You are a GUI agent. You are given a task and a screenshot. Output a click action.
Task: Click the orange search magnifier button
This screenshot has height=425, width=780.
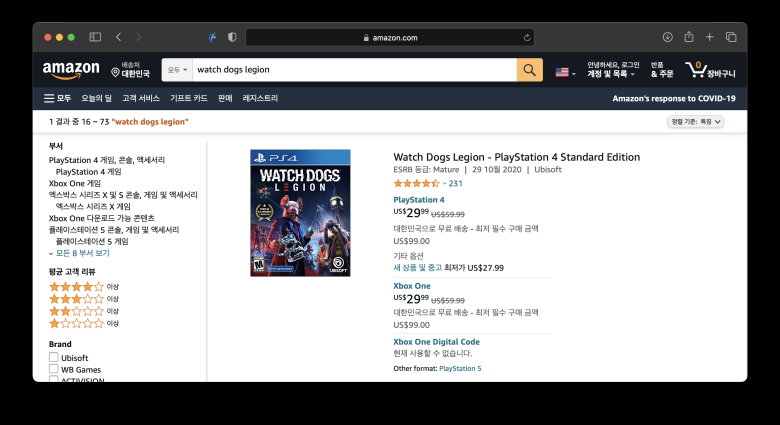(x=529, y=70)
